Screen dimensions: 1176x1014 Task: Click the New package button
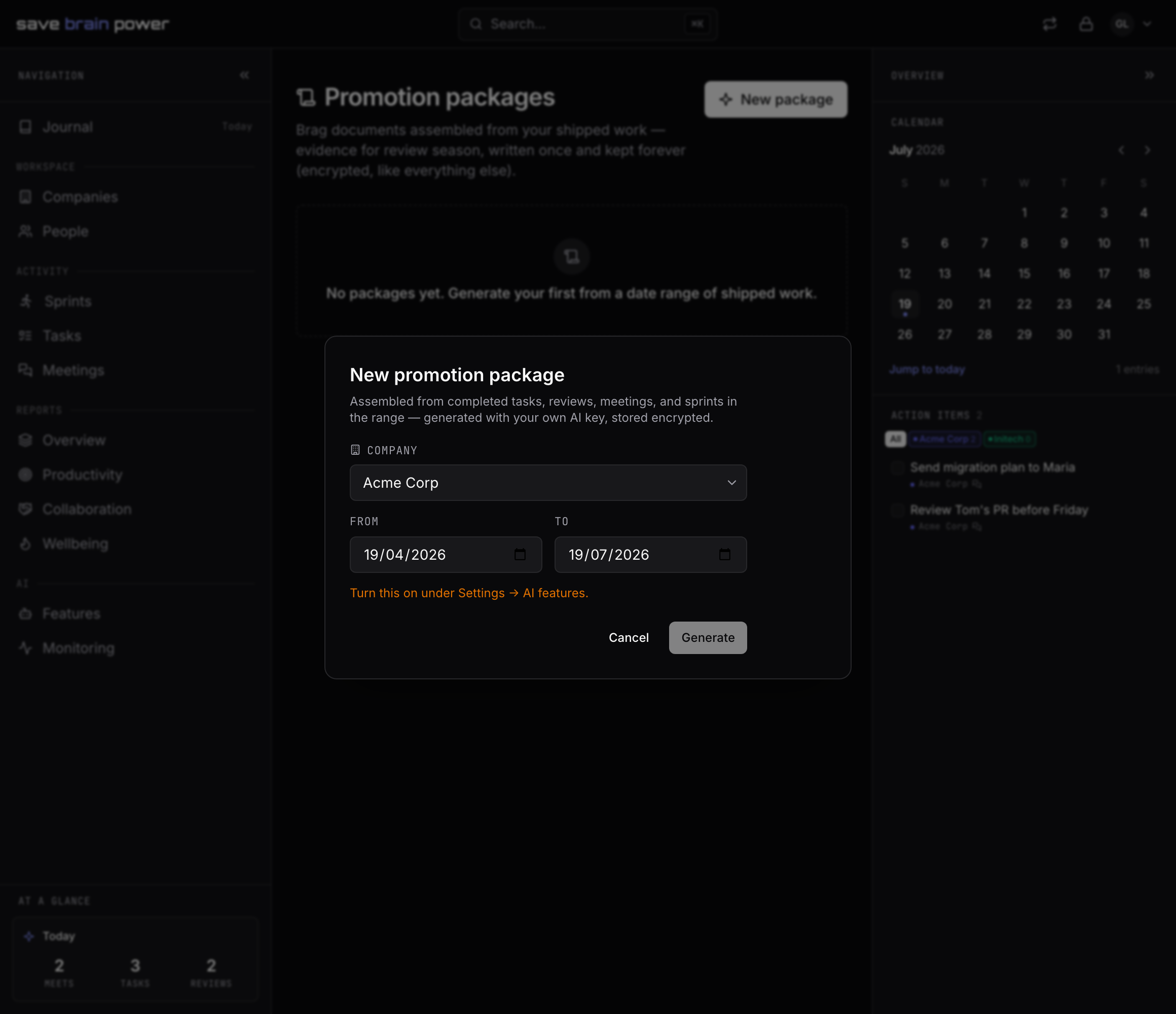point(775,99)
